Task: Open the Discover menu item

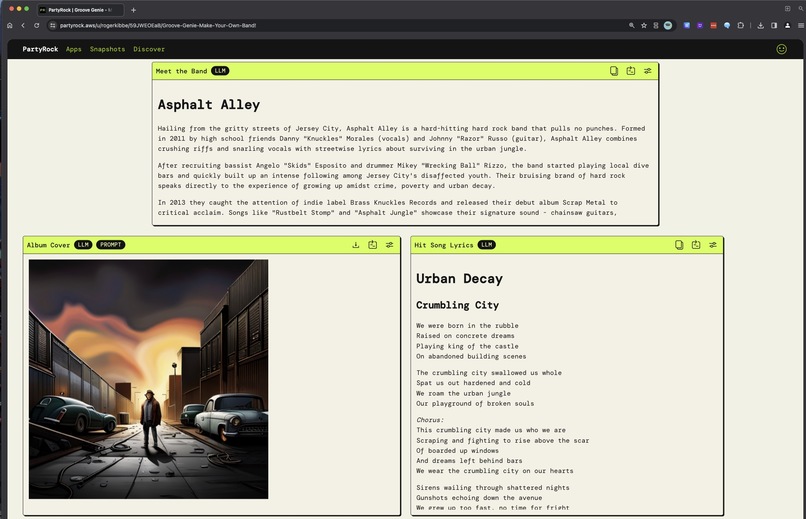Action: coord(149,49)
